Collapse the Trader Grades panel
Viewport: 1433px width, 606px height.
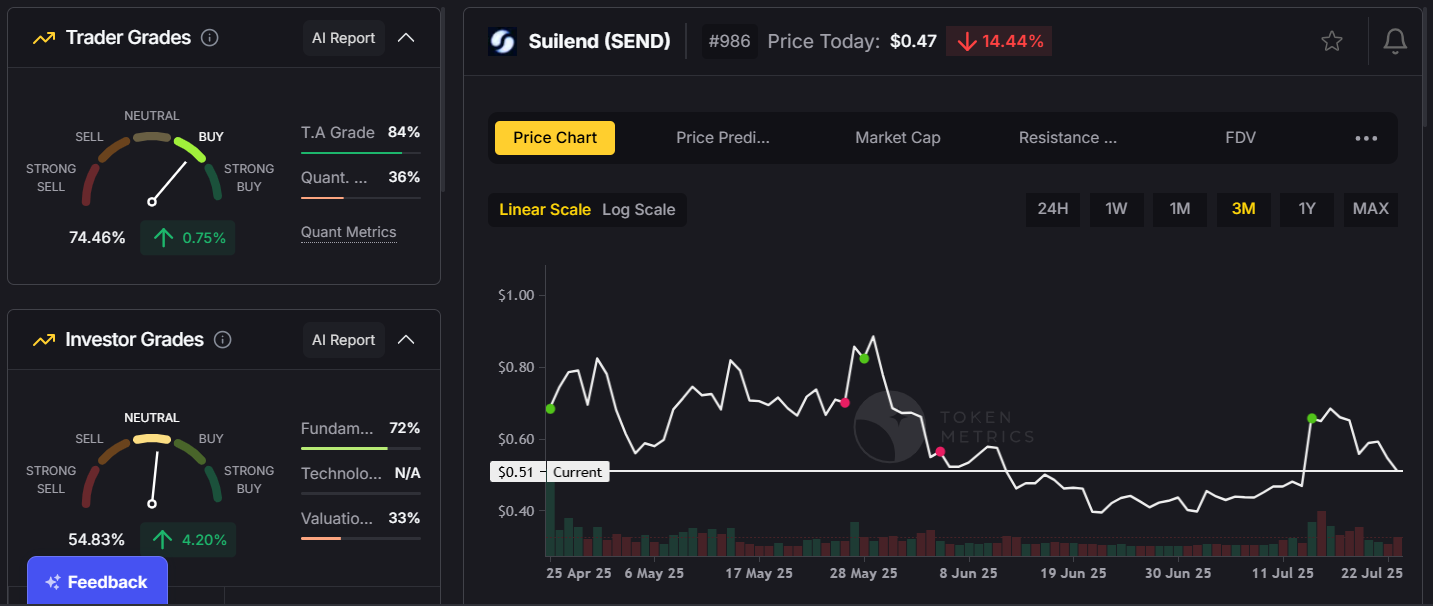406,38
